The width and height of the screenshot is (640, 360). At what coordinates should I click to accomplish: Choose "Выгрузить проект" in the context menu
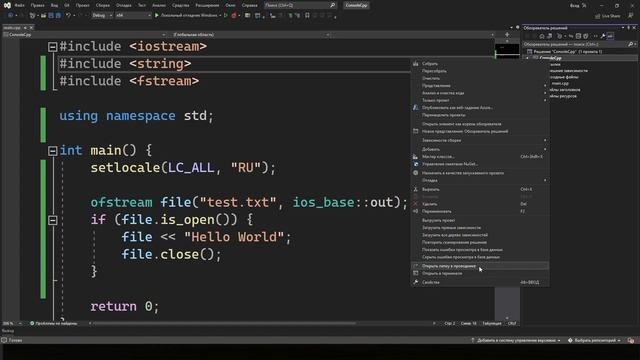tap(480, 220)
